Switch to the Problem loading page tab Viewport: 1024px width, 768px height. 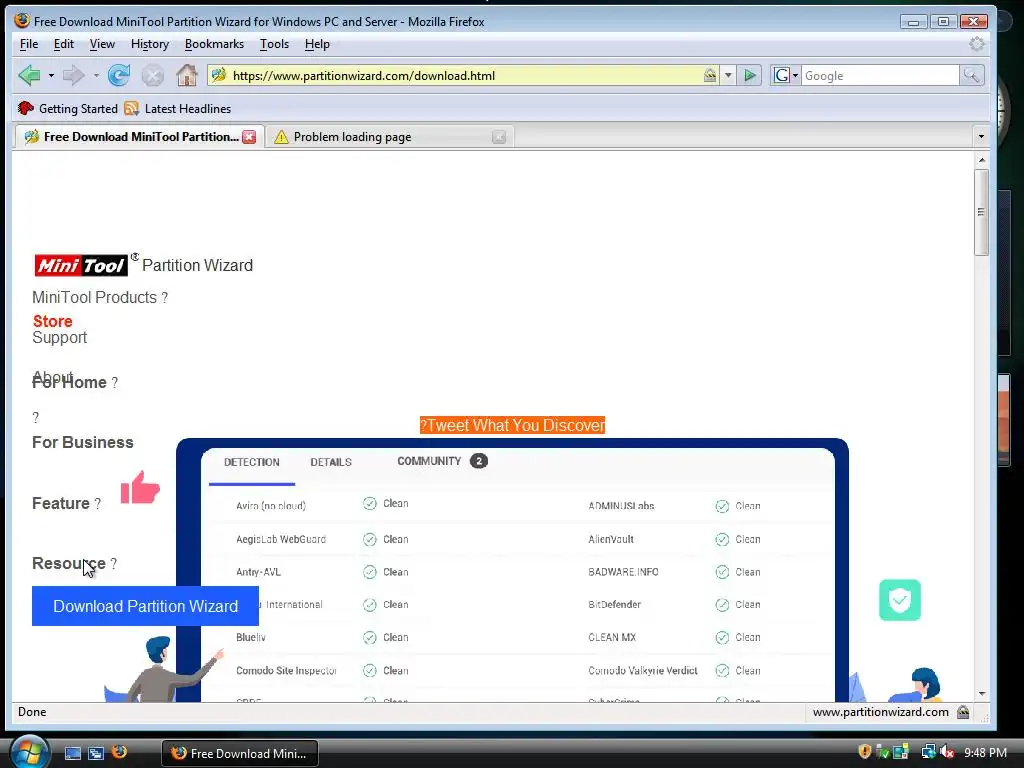[389, 136]
